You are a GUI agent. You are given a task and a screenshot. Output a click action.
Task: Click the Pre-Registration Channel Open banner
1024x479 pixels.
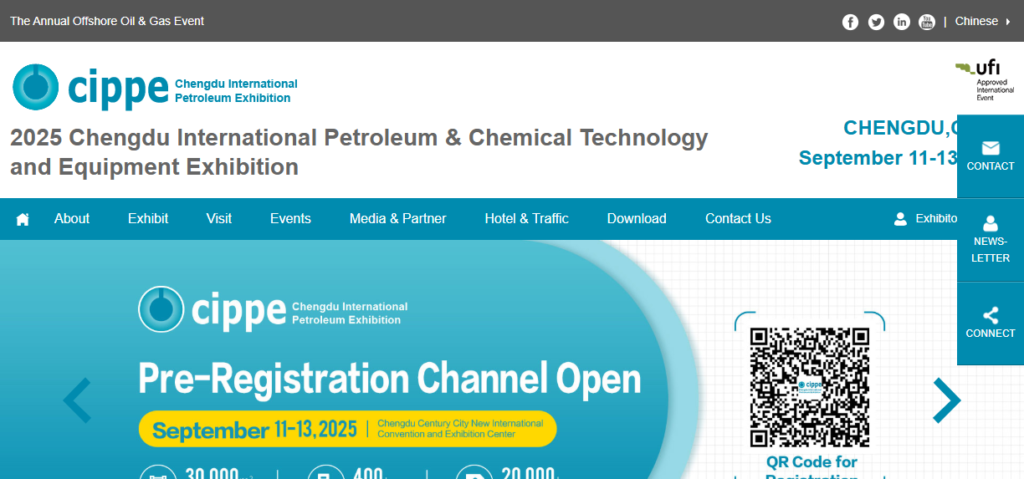tap(389, 379)
